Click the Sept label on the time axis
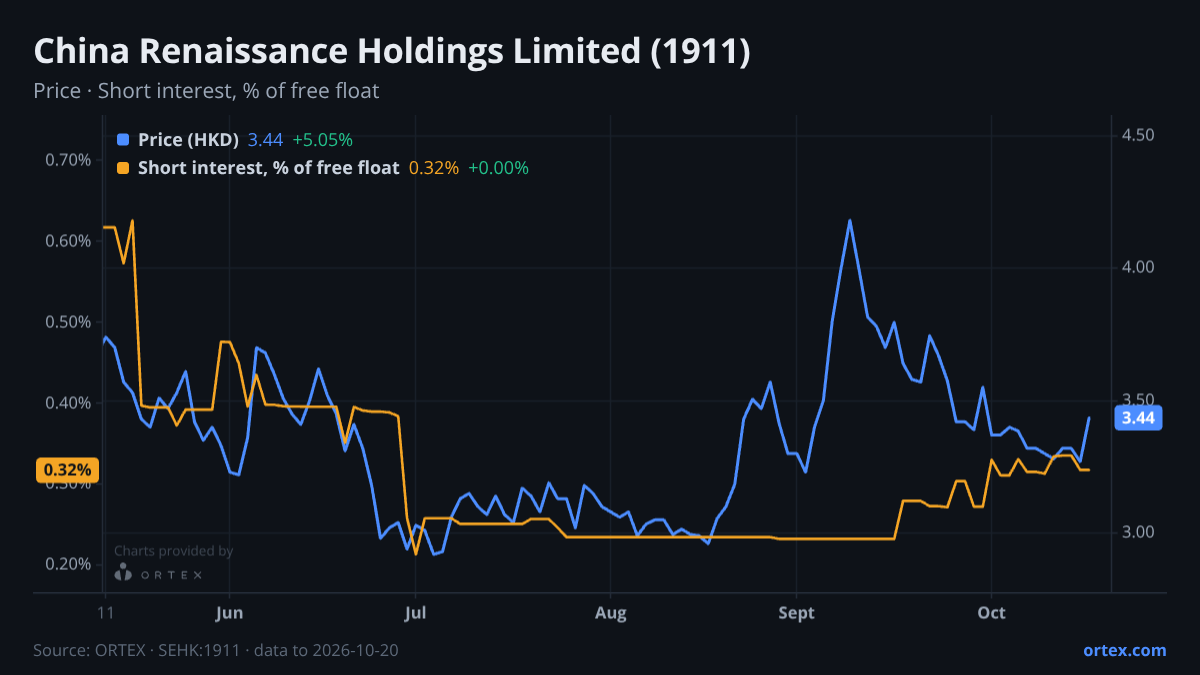Image resolution: width=1200 pixels, height=675 pixels. (x=796, y=613)
